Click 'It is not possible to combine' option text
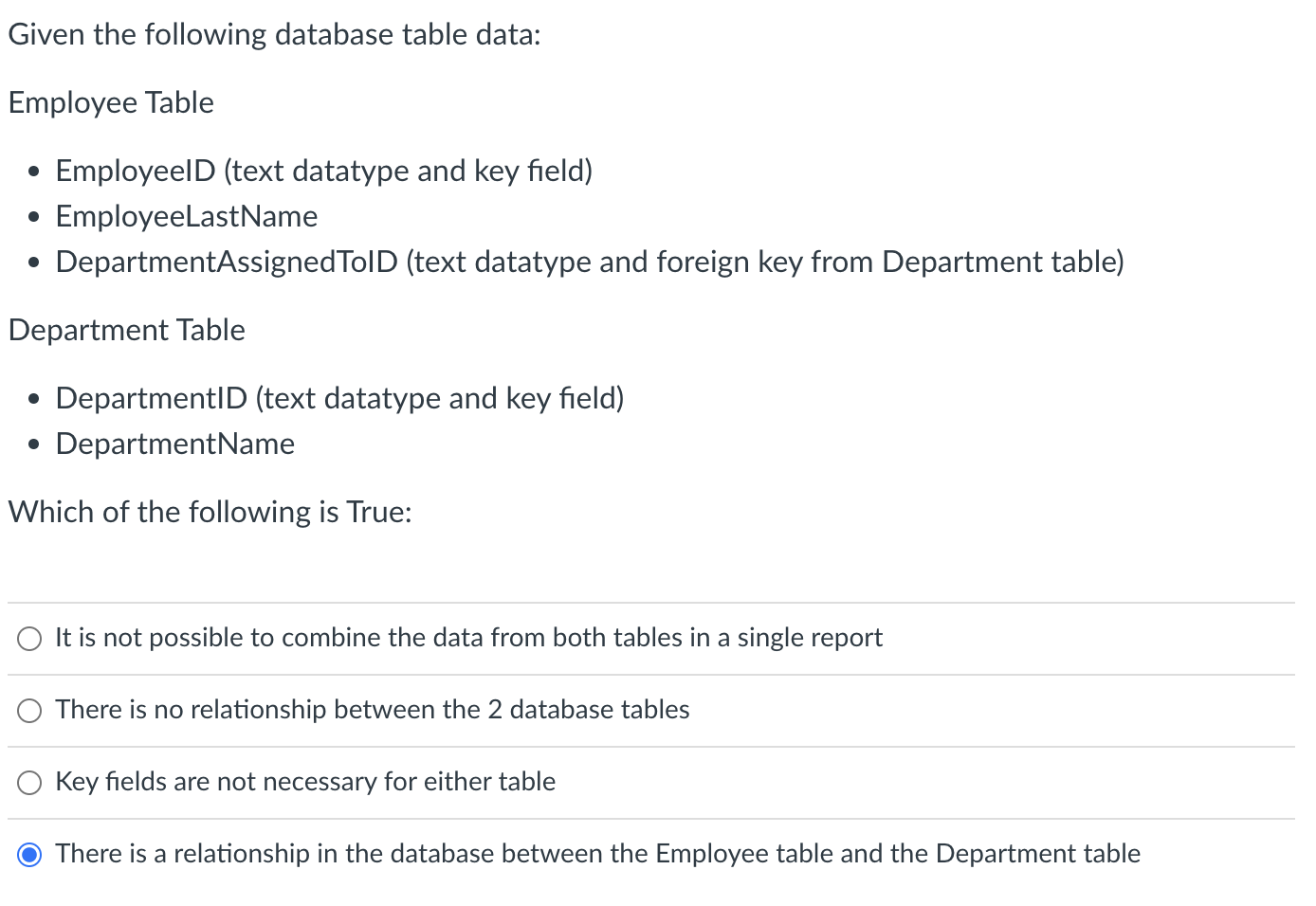 [x=468, y=638]
